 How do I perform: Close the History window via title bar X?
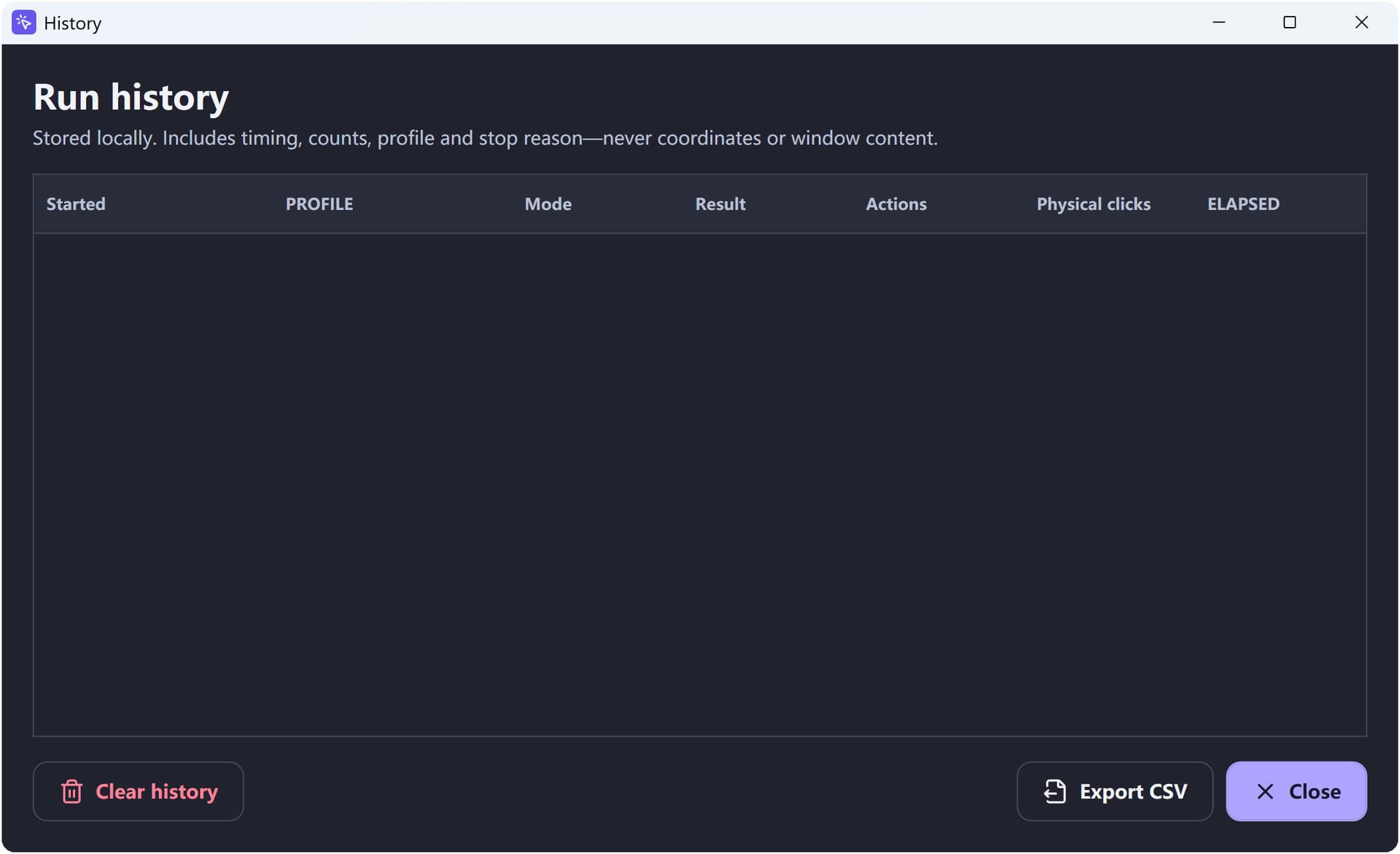tap(1361, 23)
